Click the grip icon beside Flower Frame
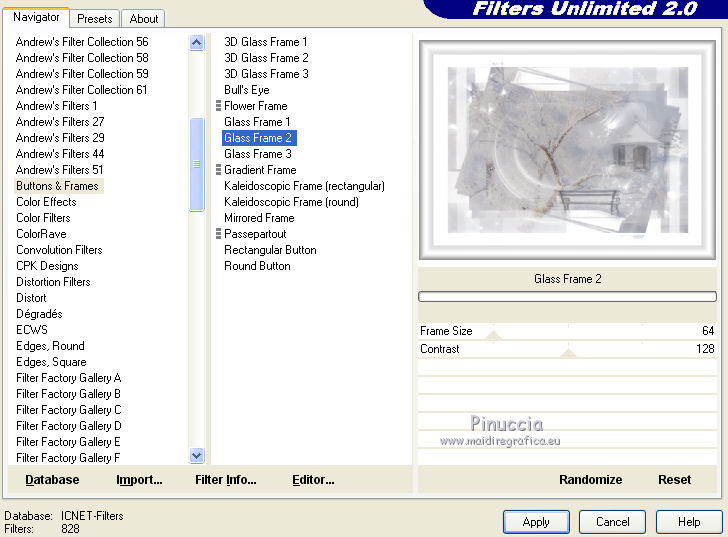Viewport: 728px width, 537px height. (x=218, y=106)
